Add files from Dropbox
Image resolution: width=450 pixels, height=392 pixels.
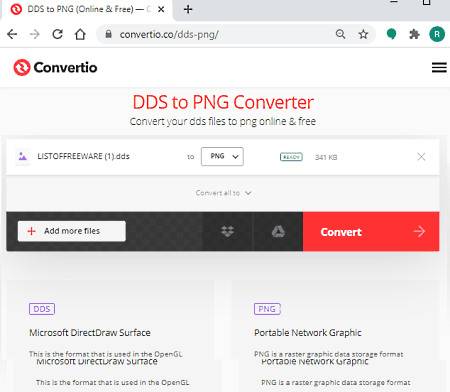point(227,231)
